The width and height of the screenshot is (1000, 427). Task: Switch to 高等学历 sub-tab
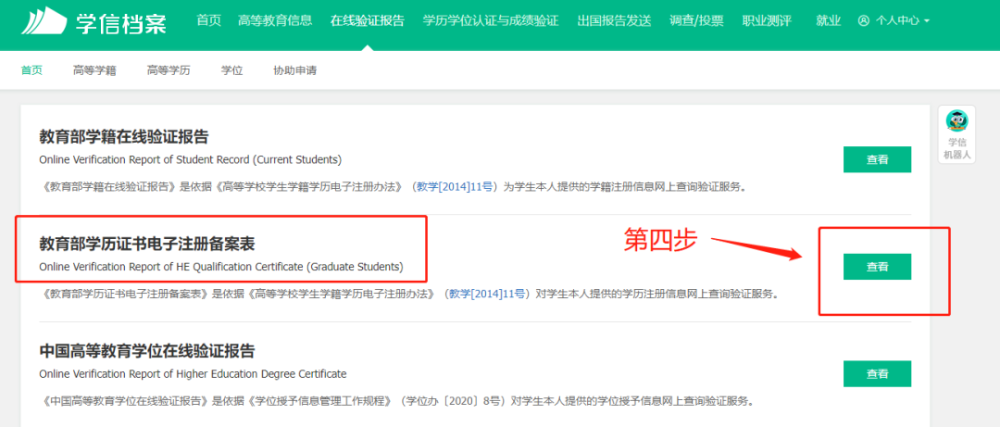(x=168, y=71)
